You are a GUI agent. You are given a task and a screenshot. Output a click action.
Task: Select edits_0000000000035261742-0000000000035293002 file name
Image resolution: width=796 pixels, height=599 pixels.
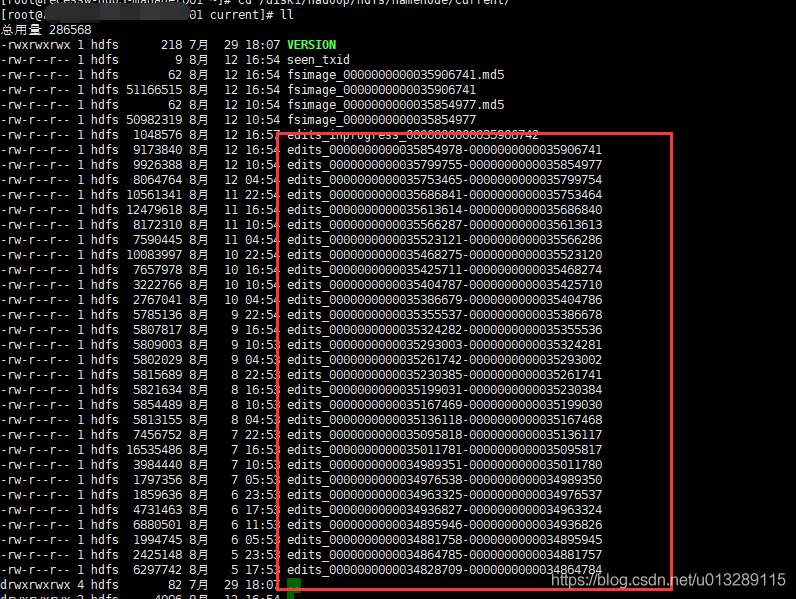pyautogui.click(x=445, y=360)
